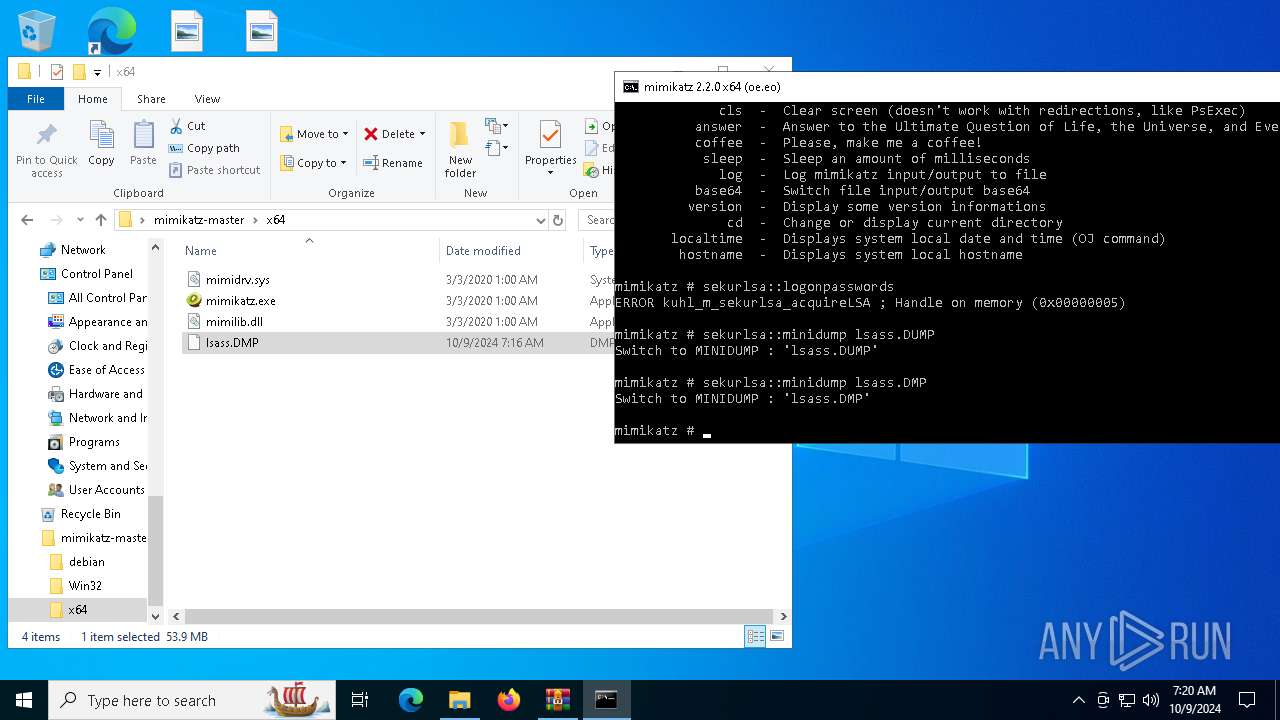Select mimidrv.sys file
Image resolution: width=1280 pixels, height=720 pixels.
237,280
